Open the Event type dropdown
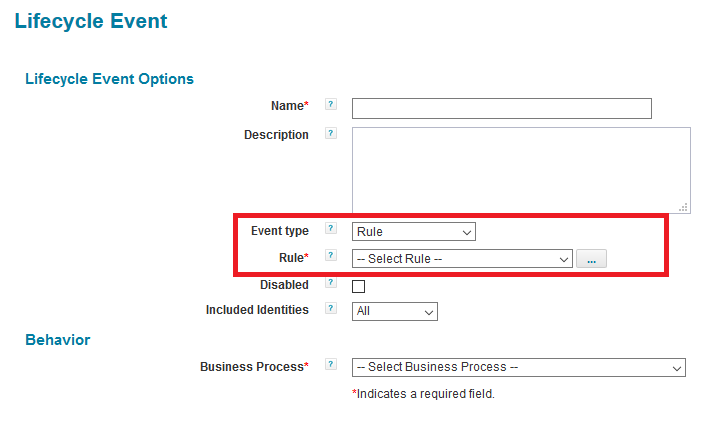This screenshot has width=723, height=436. [414, 232]
